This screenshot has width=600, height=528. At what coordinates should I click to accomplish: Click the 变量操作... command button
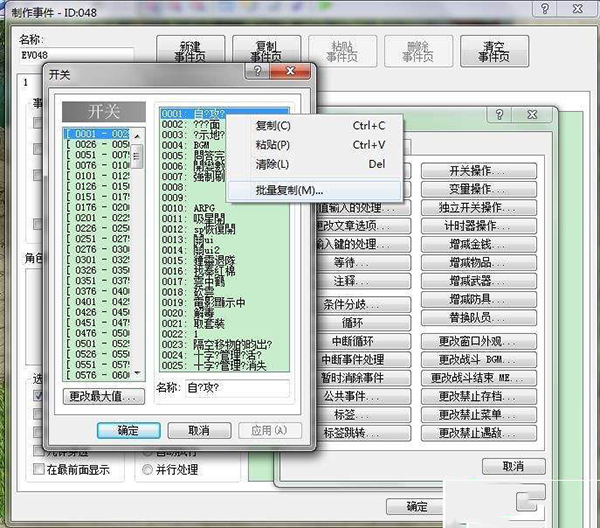pos(479,189)
